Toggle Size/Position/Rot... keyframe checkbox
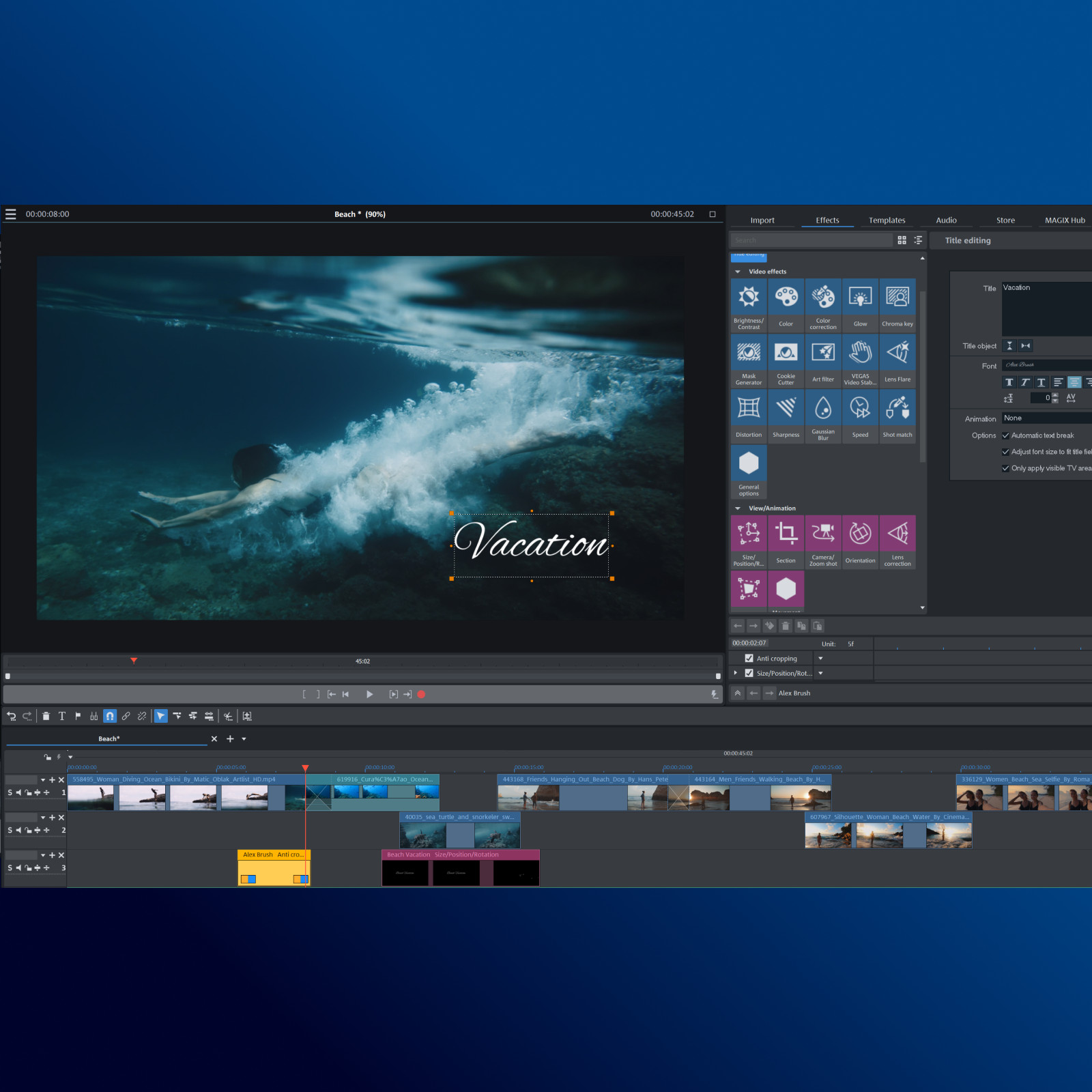This screenshot has width=1092, height=1092. click(749, 673)
